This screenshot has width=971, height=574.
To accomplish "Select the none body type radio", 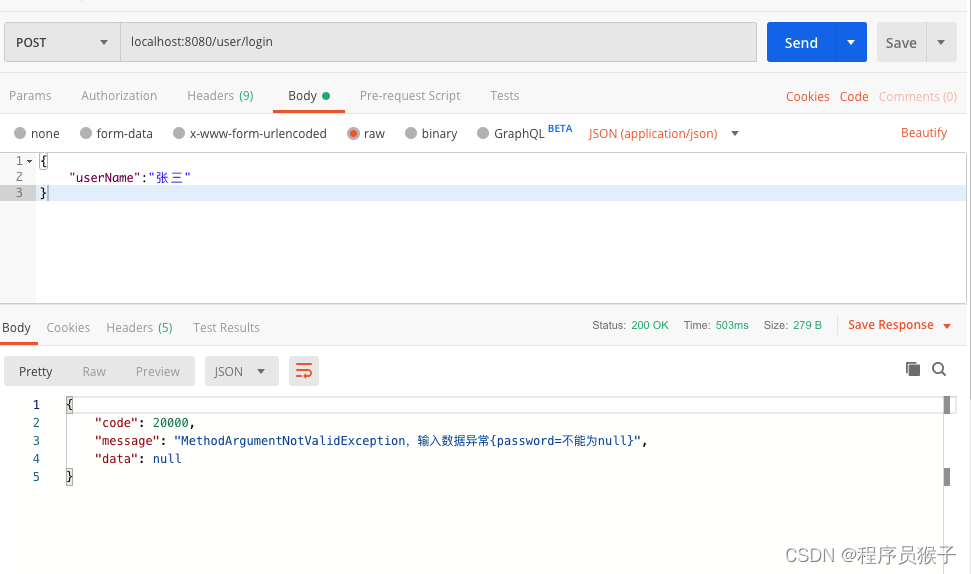I will click(x=20, y=133).
